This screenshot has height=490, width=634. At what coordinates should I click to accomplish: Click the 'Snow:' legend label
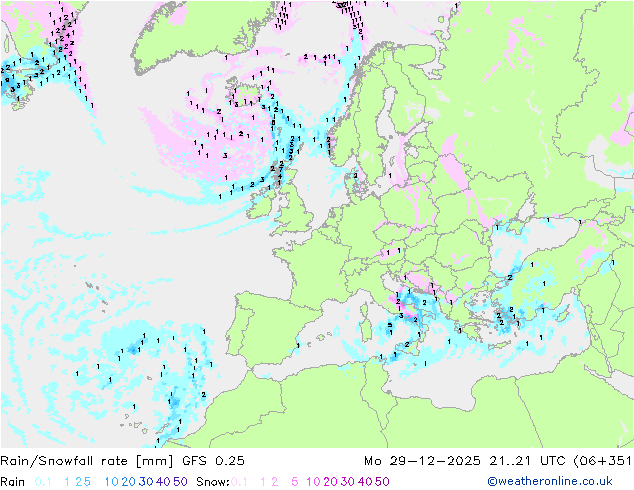(x=213, y=482)
